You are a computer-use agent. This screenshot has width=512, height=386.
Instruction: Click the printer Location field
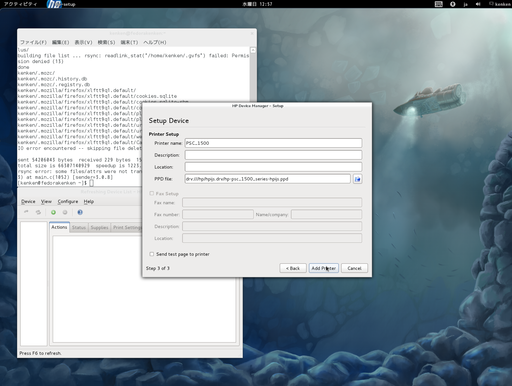273,167
